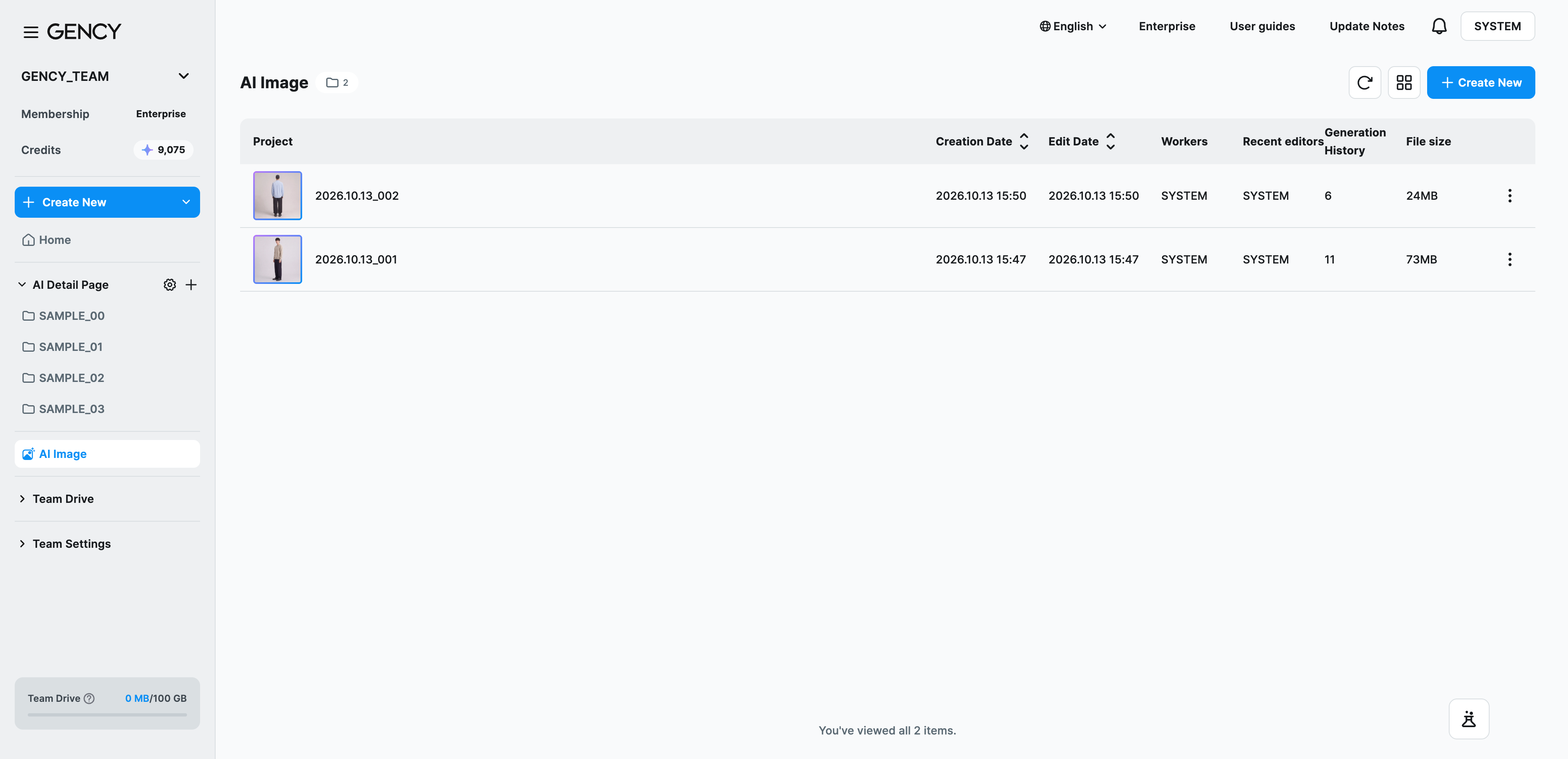1568x759 pixels.
Task: Click the 73MB file size cell
Action: tap(1421, 259)
